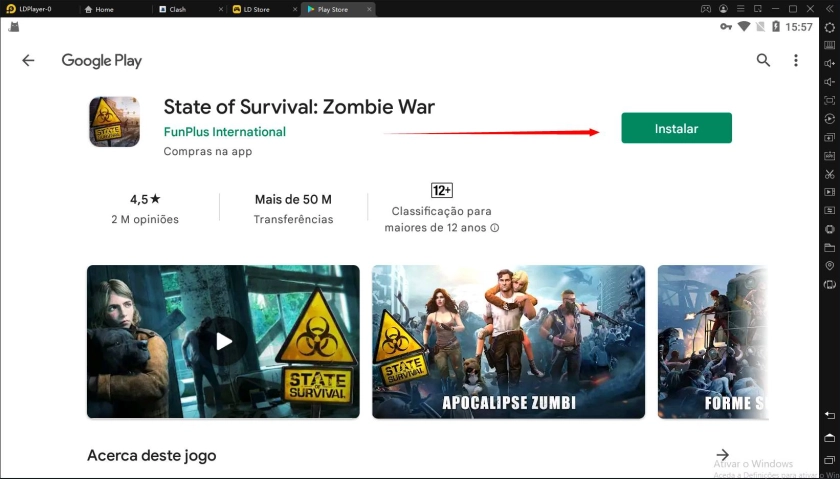The width and height of the screenshot is (840, 479).
Task: Open the Apocalipse Zumbi screenshot
Action: pyautogui.click(x=508, y=341)
